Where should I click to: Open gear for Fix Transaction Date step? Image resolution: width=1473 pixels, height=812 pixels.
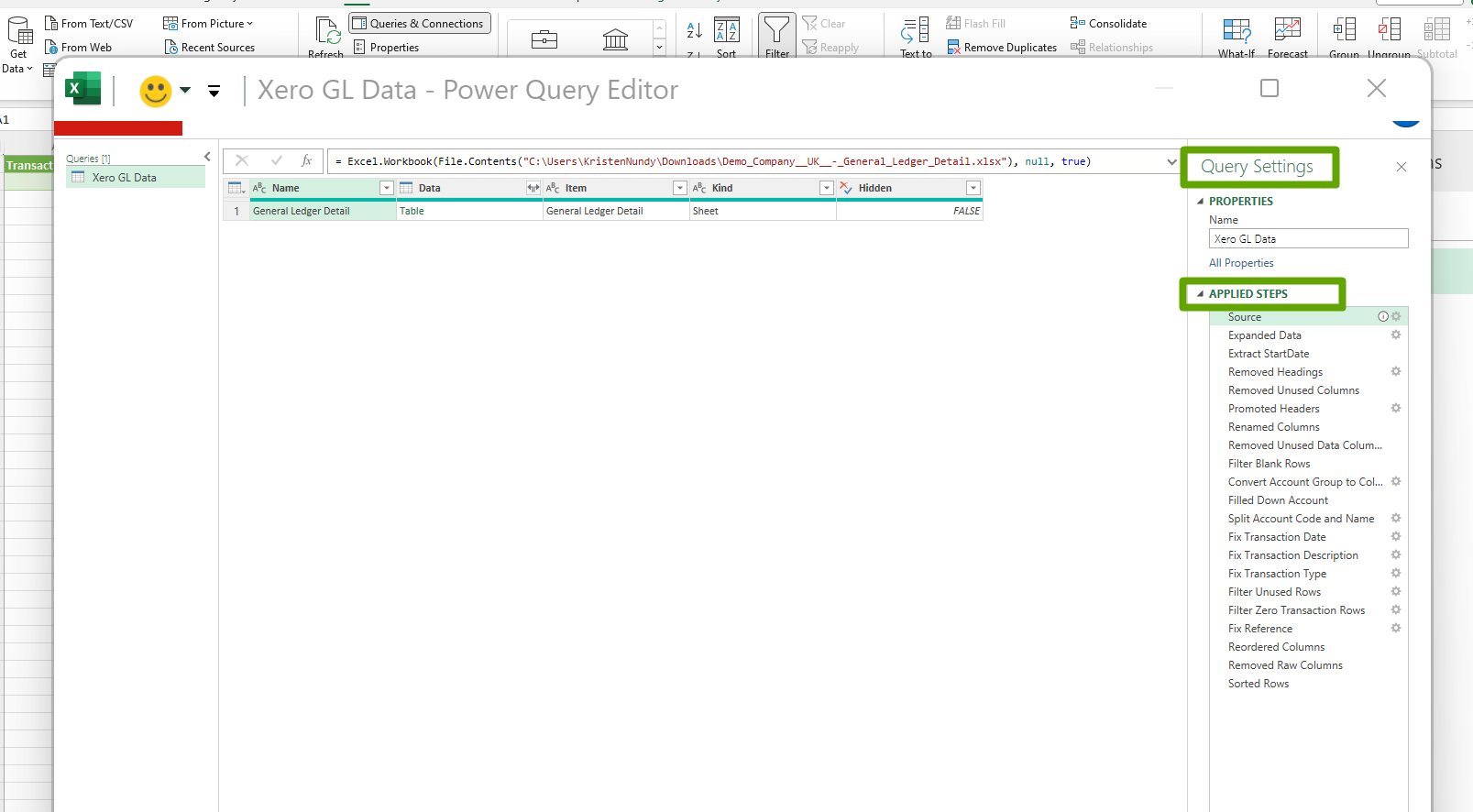pos(1396,537)
